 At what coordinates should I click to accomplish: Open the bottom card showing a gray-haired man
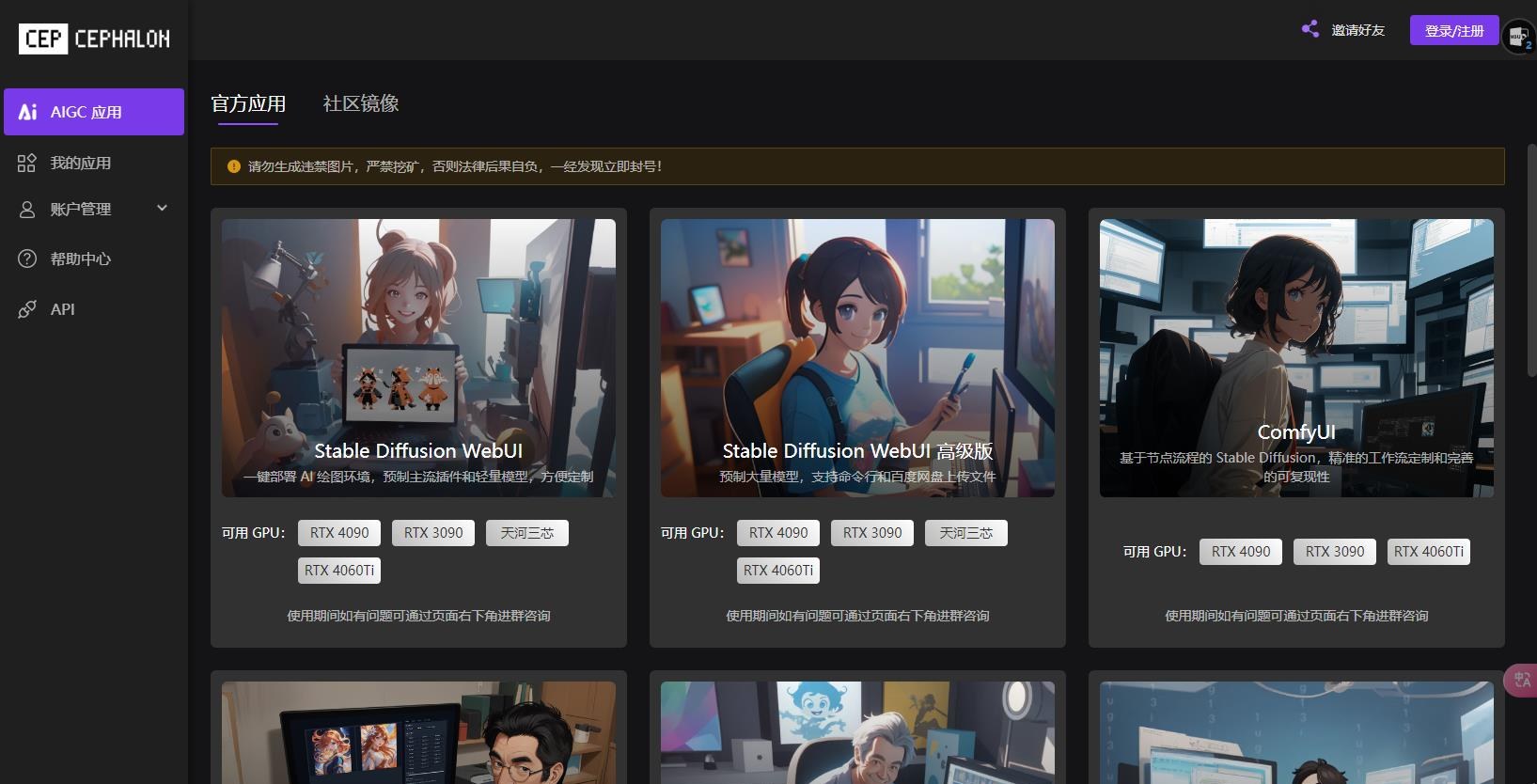point(857,732)
